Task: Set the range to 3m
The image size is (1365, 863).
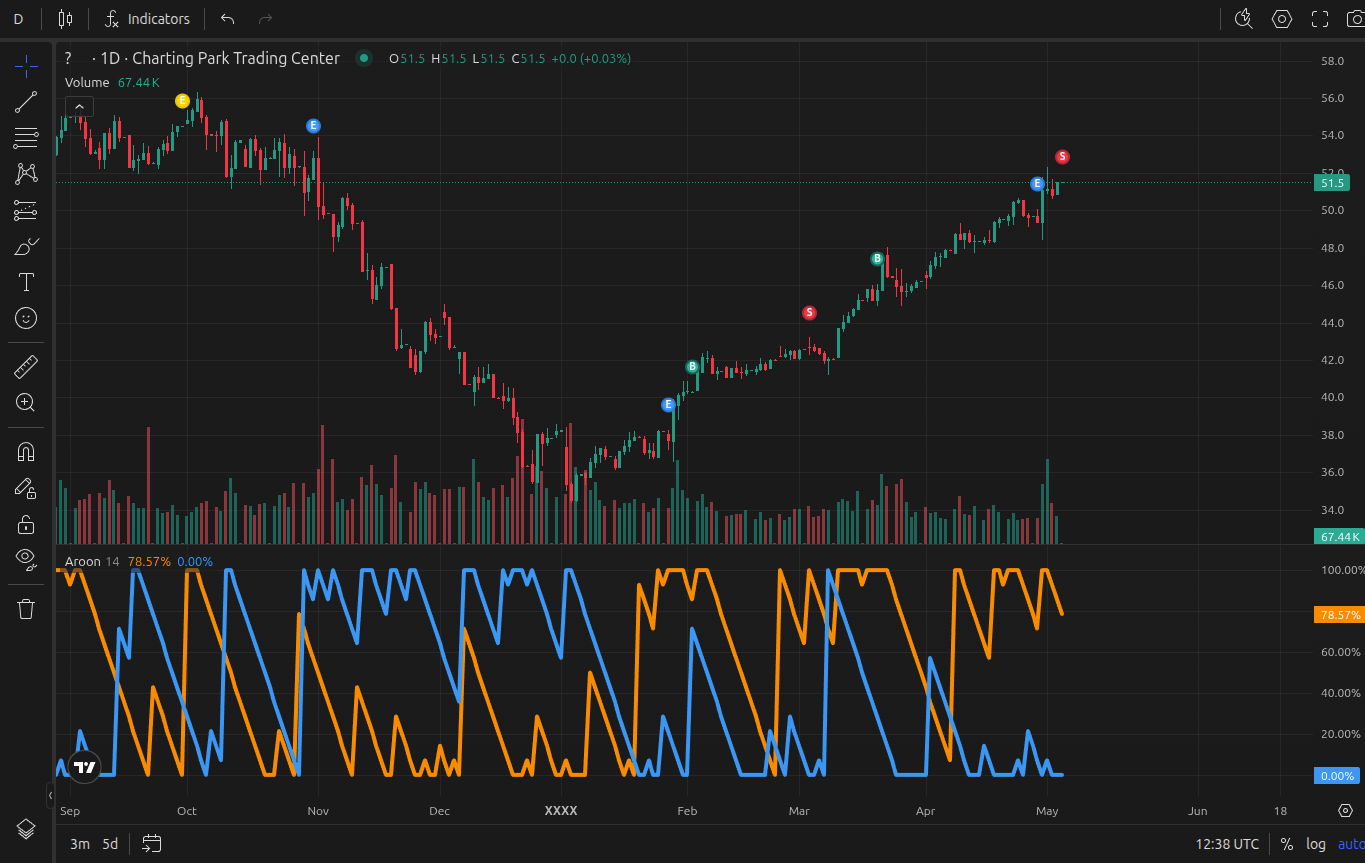Action: coord(79,844)
